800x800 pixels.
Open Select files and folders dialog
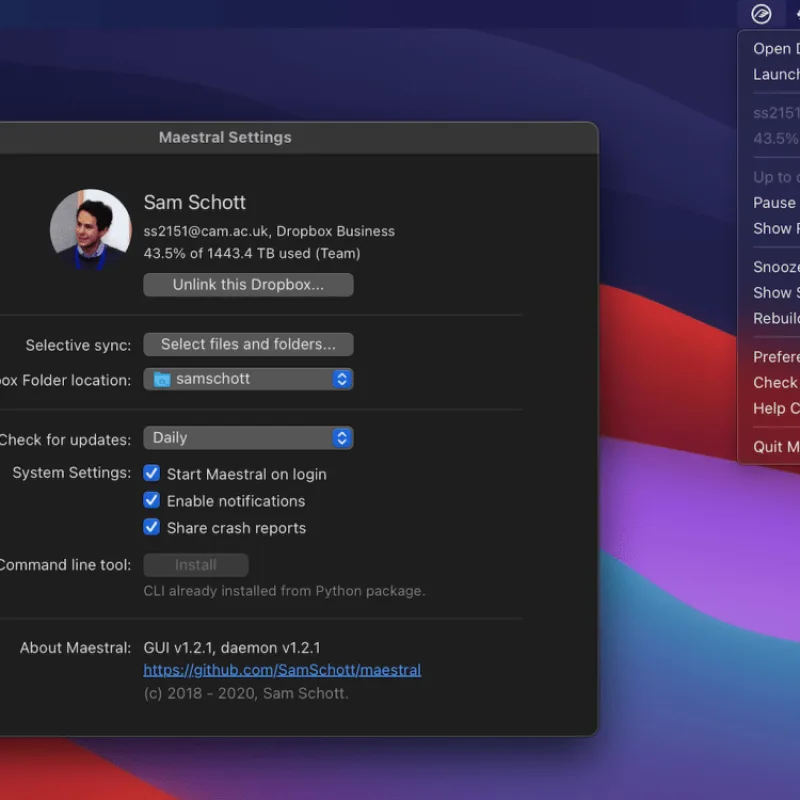point(248,344)
